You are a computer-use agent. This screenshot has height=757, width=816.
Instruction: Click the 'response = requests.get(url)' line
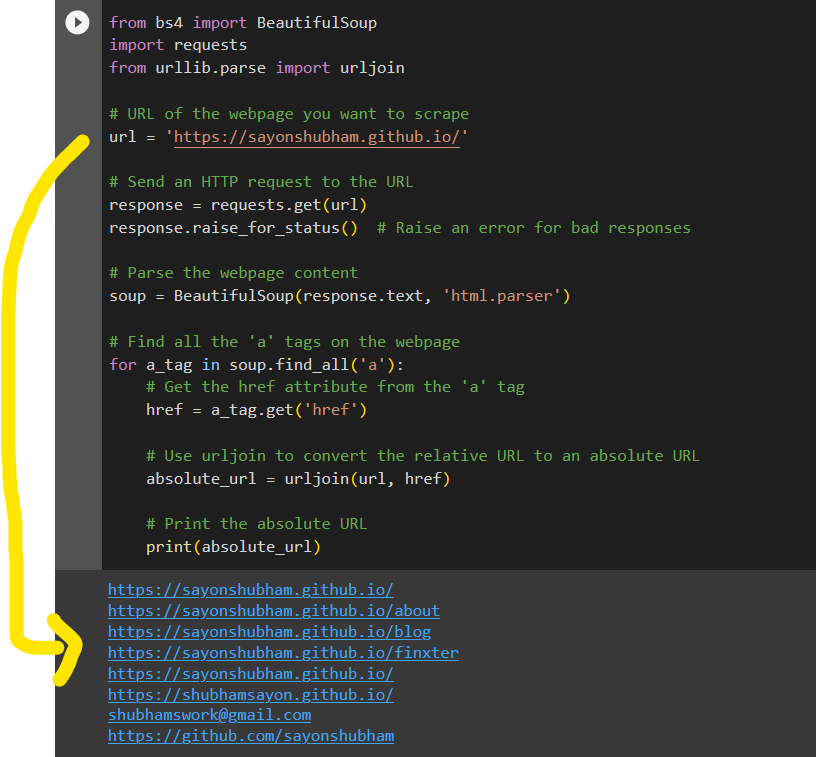(238, 205)
